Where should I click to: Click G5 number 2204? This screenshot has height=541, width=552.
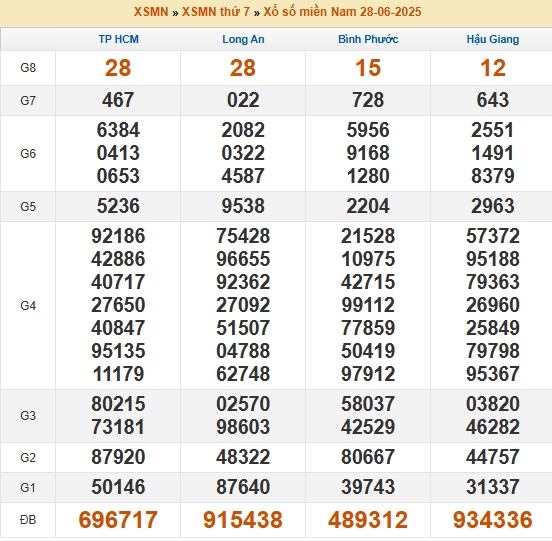(x=368, y=206)
